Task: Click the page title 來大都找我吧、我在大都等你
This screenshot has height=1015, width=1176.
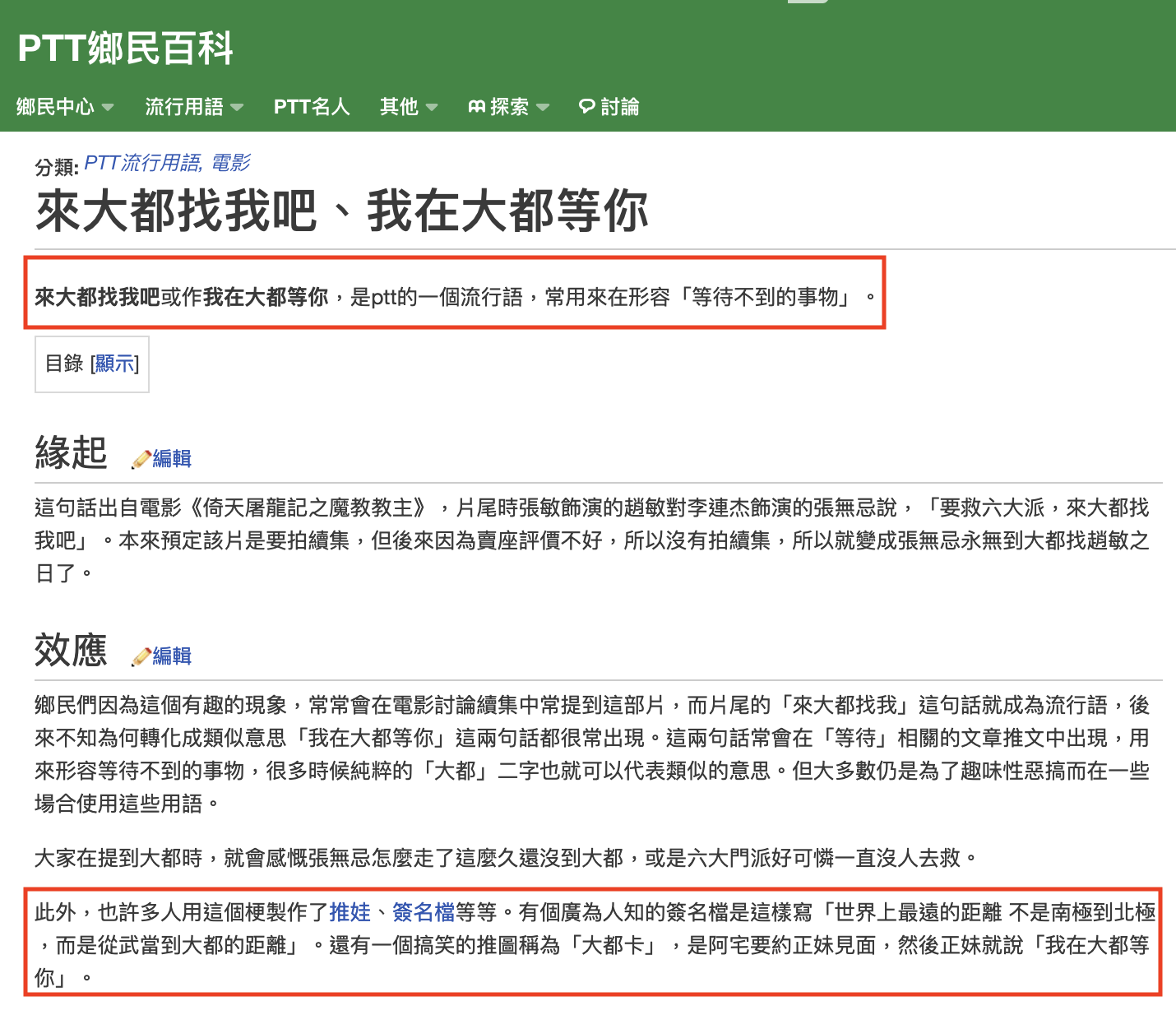Action: coord(342,211)
